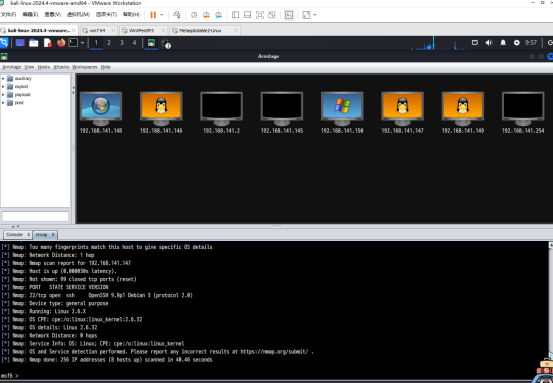The height and width of the screenshot is (383, 553).
Task: Switch to the WinXPenSP3 VM tab
Action: [x=141, y=31]
